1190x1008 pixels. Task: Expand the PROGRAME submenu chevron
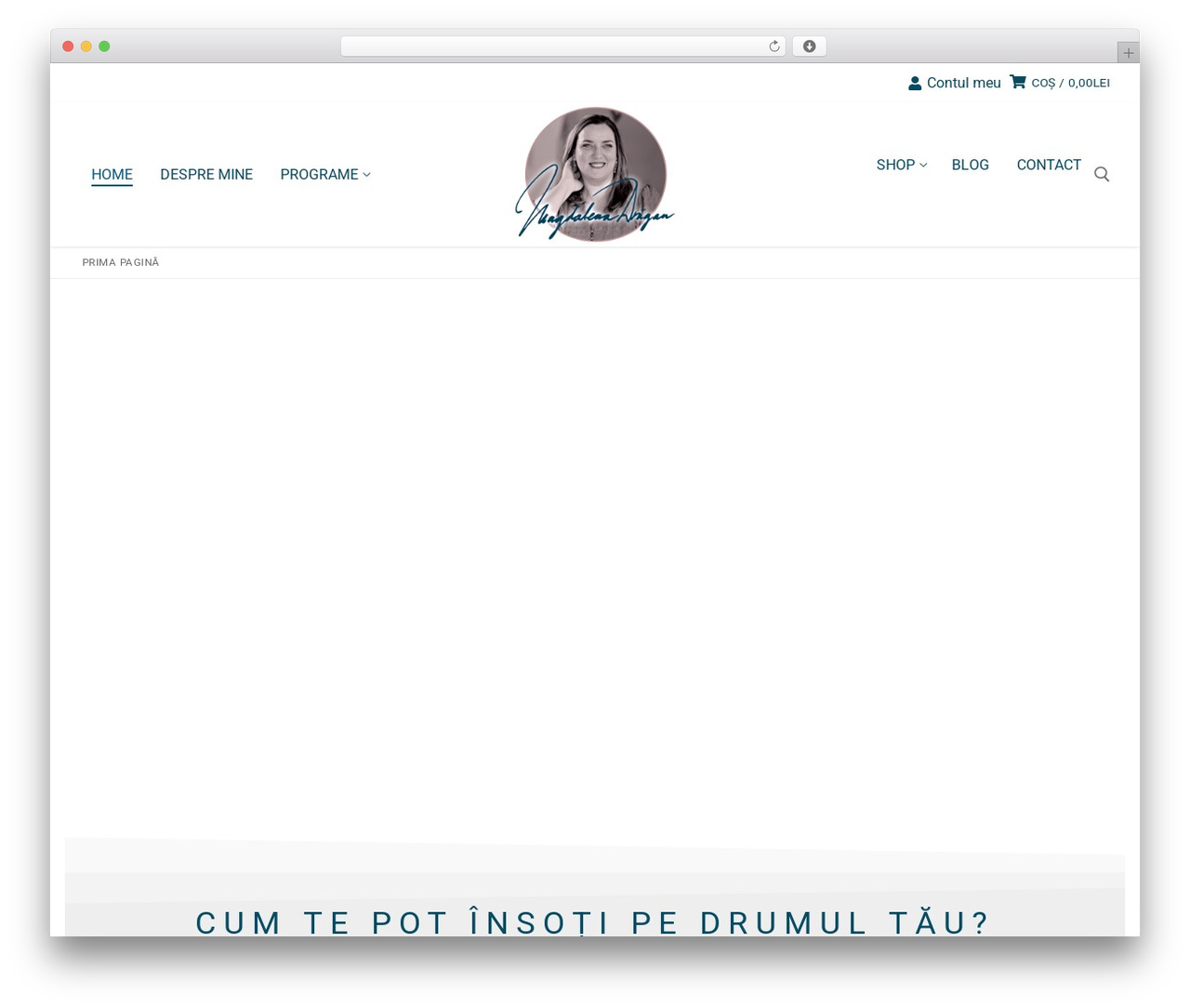[366, 175]
